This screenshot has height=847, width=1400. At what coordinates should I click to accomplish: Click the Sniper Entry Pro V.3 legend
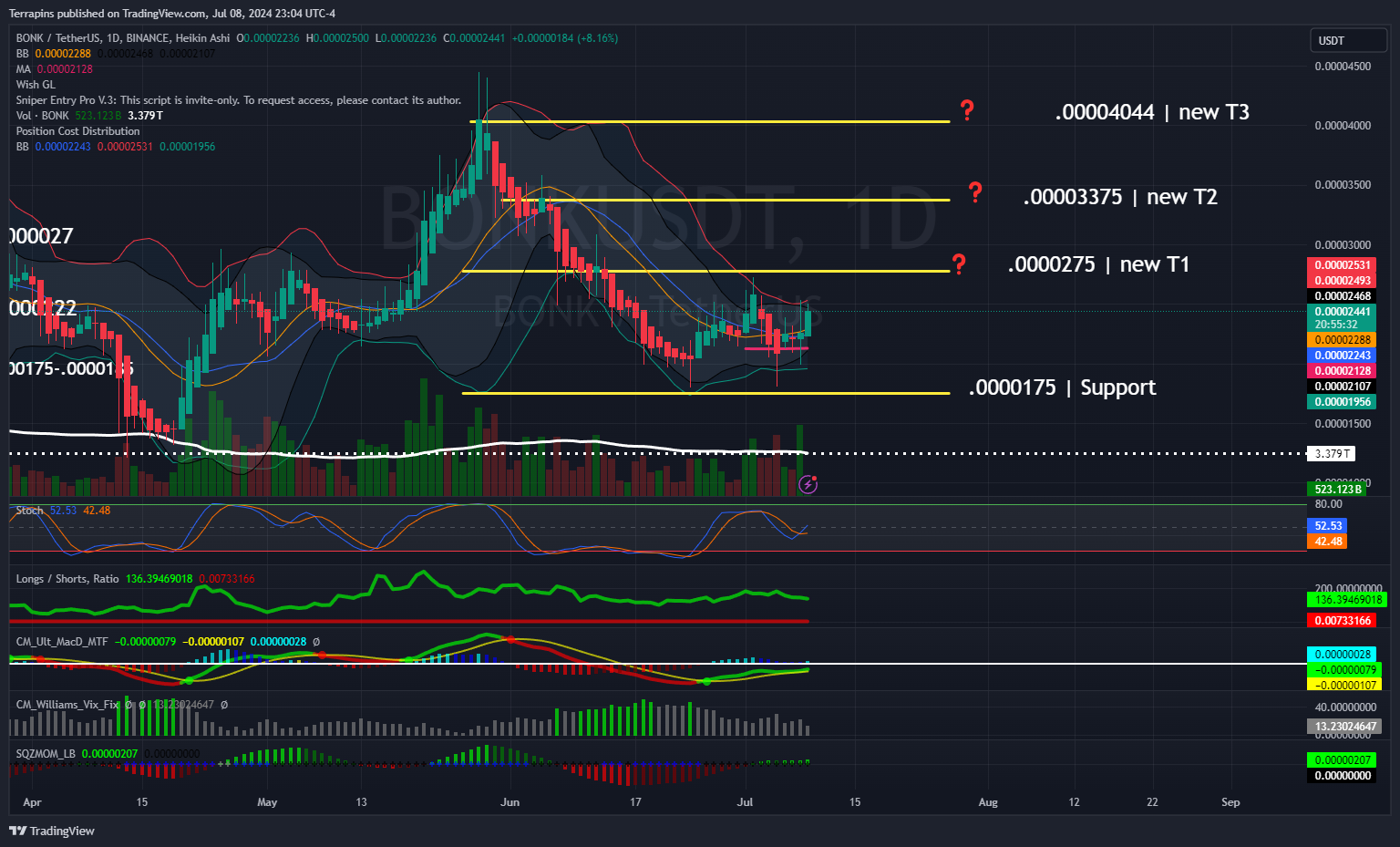pyautogui.click(x=239, y=100)
